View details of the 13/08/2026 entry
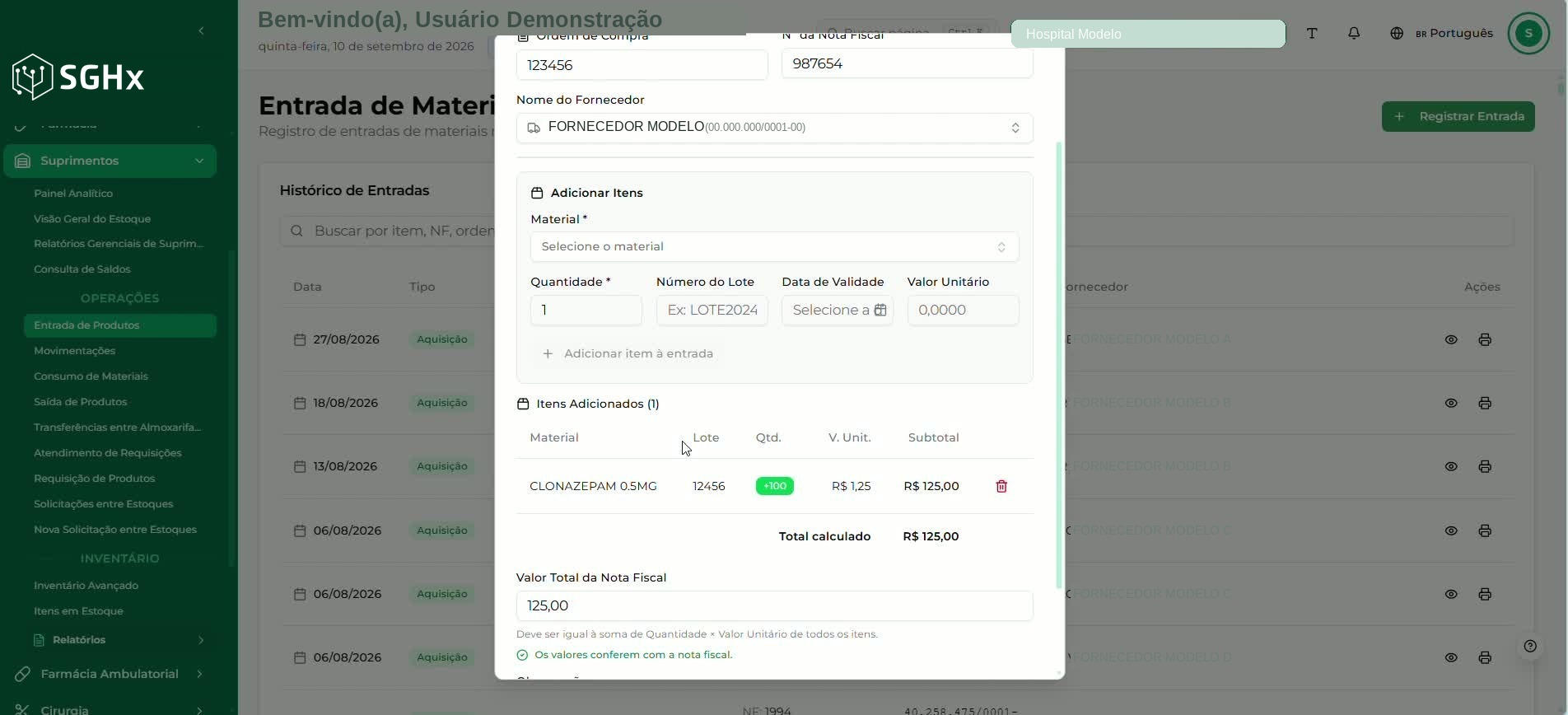 (x=1451, y=466)
